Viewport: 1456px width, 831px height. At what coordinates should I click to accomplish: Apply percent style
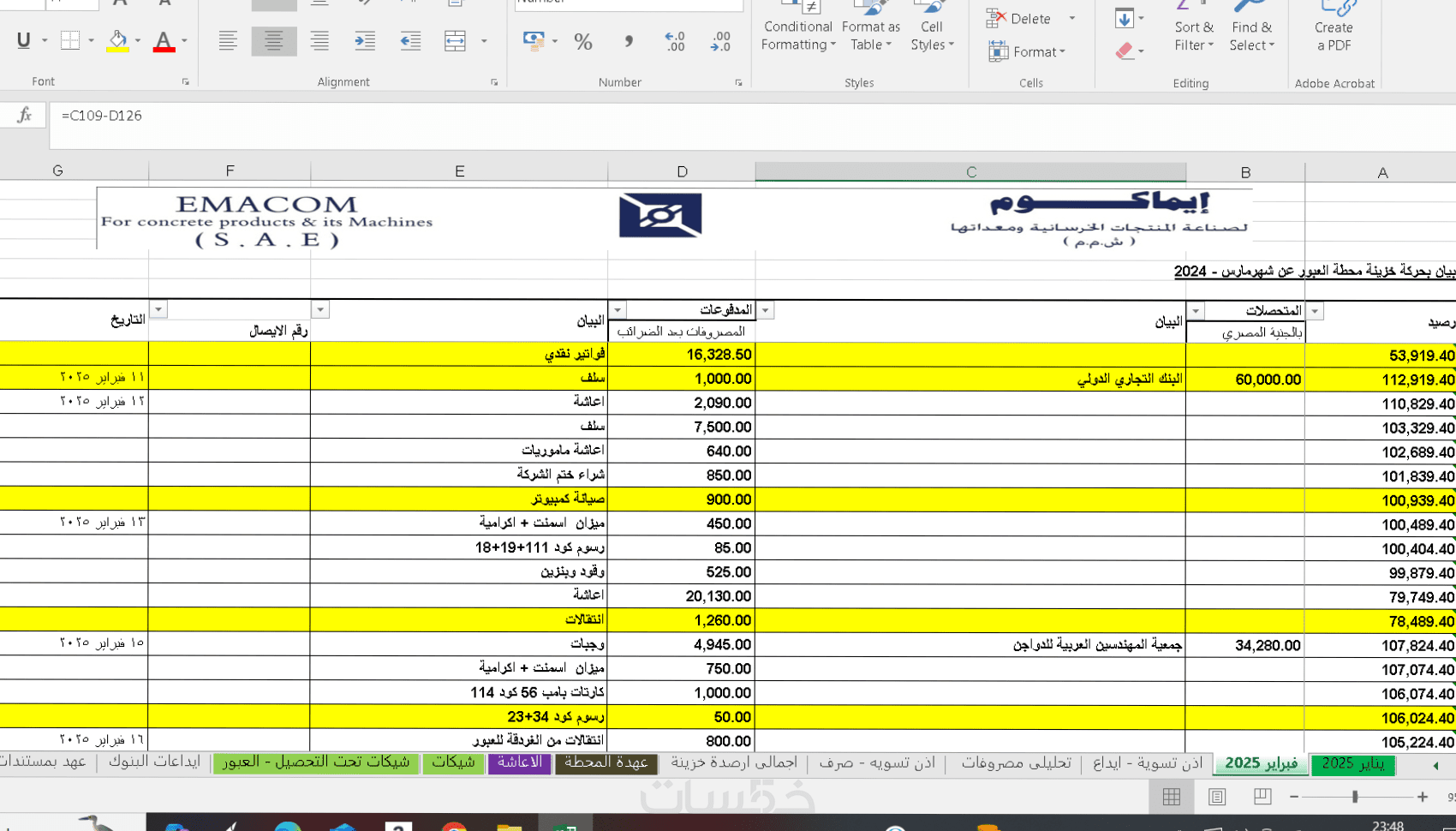point(583,41)
